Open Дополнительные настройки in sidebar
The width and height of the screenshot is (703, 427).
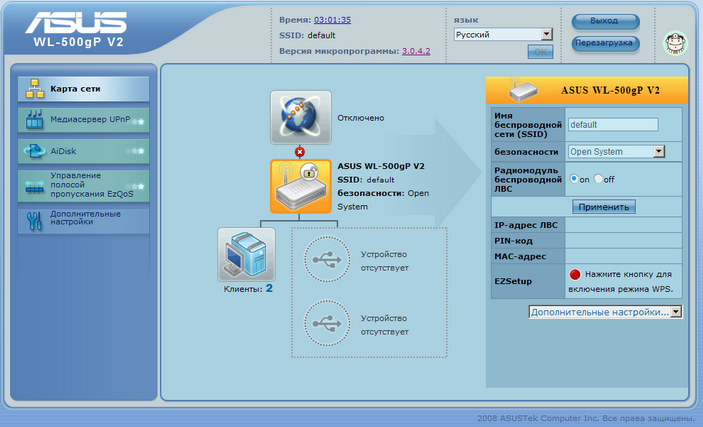pyautogui.click(x=83, y=220)
